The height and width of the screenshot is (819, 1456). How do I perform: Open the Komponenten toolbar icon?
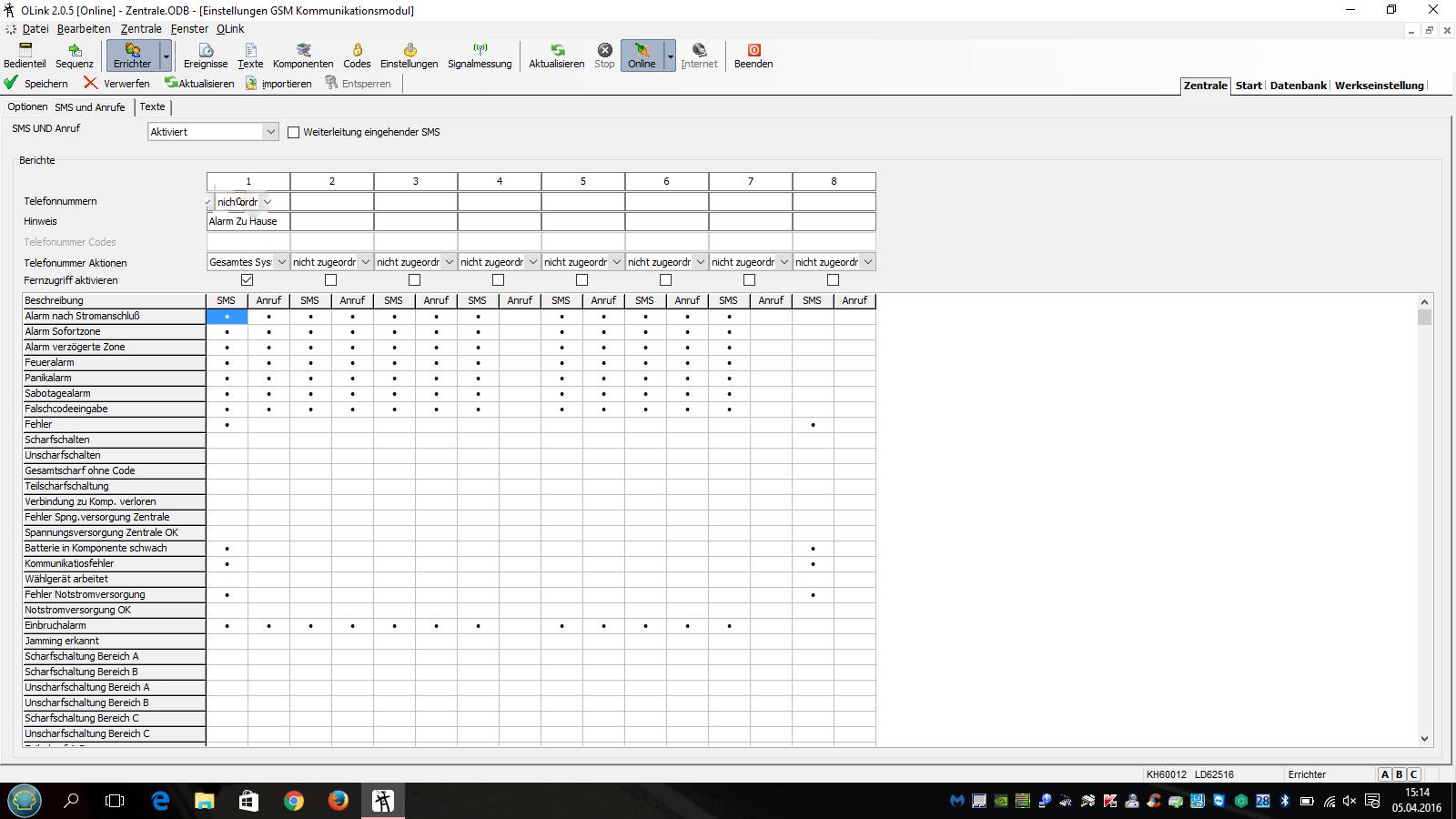(303, 56)
